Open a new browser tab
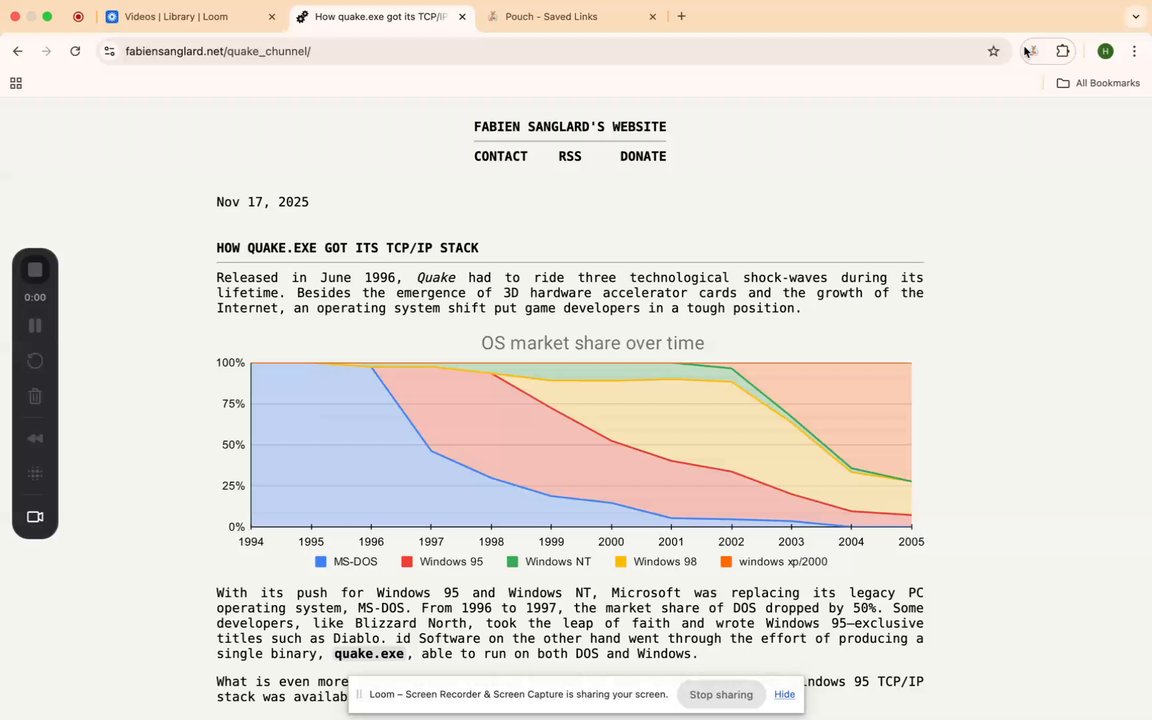Viewport: 1152px width, 720px height. 681,16
